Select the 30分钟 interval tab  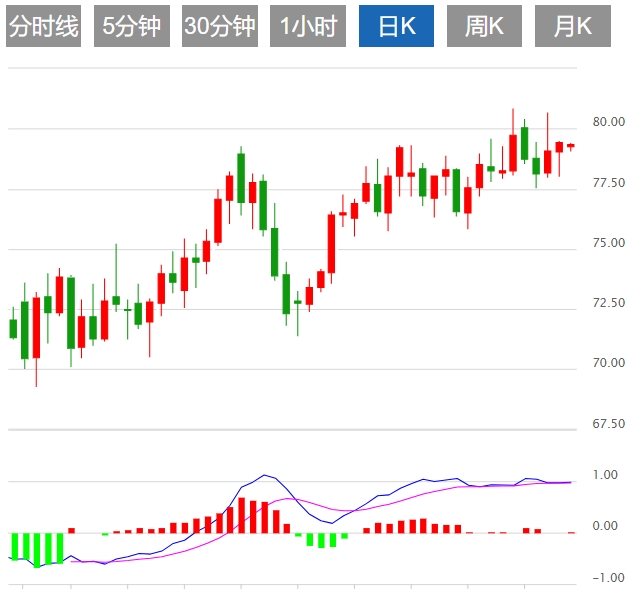tap(220, 26)
